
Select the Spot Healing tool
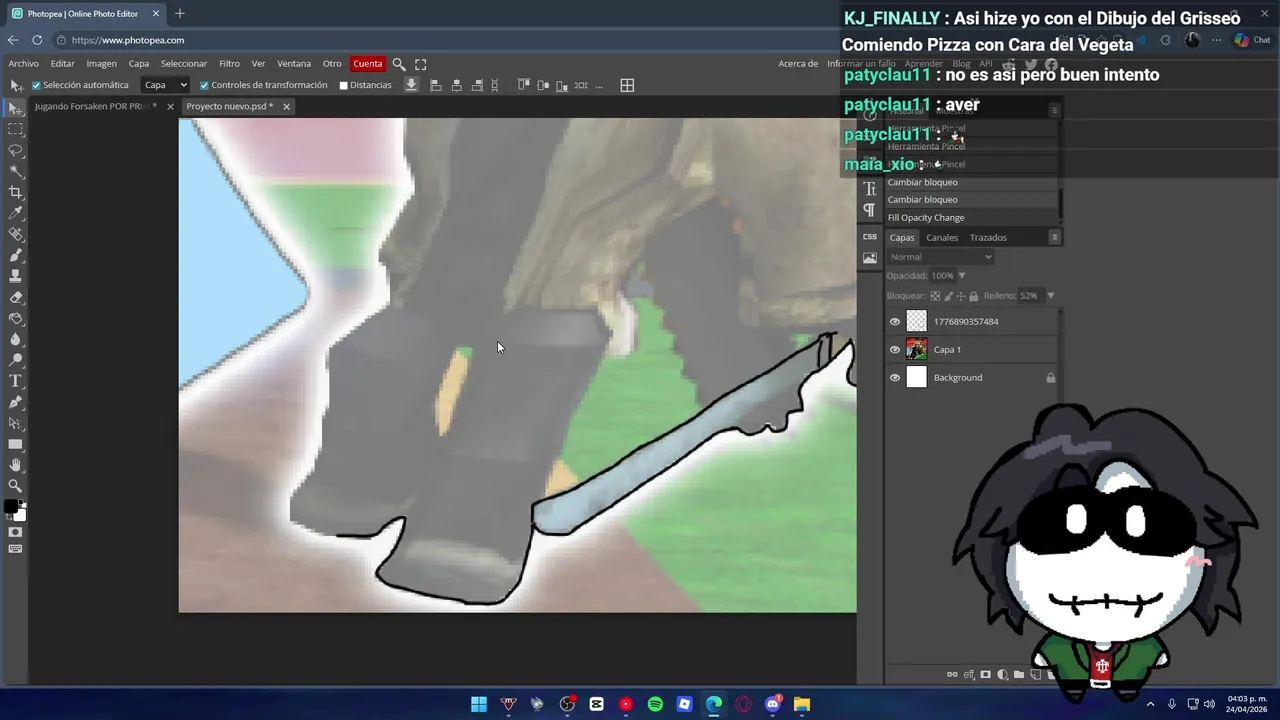coord(15,234)
